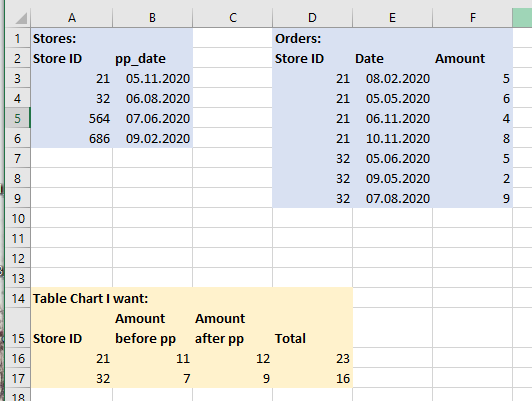Select cell with date 07.06.2020
Image resolution: width=532 pixels, height=401 pixels.
tap(152, 118)
